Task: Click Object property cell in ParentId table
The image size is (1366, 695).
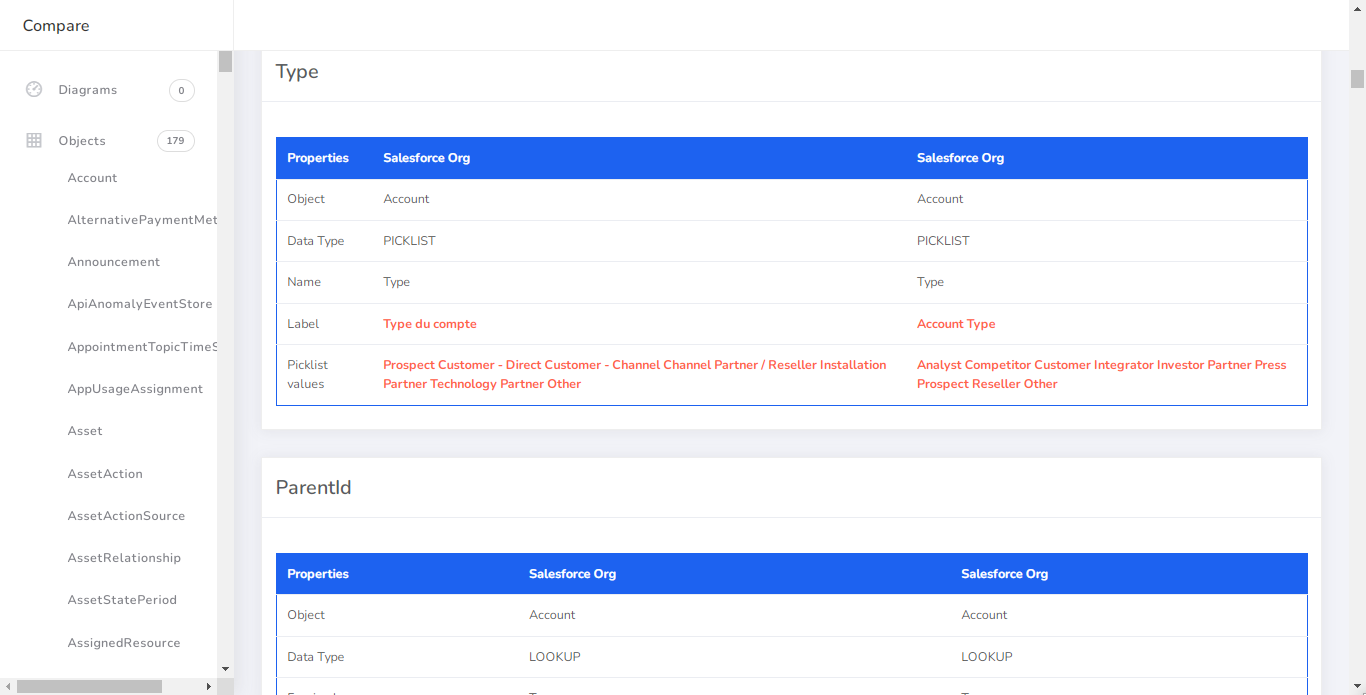Action: tap(306, 615)
